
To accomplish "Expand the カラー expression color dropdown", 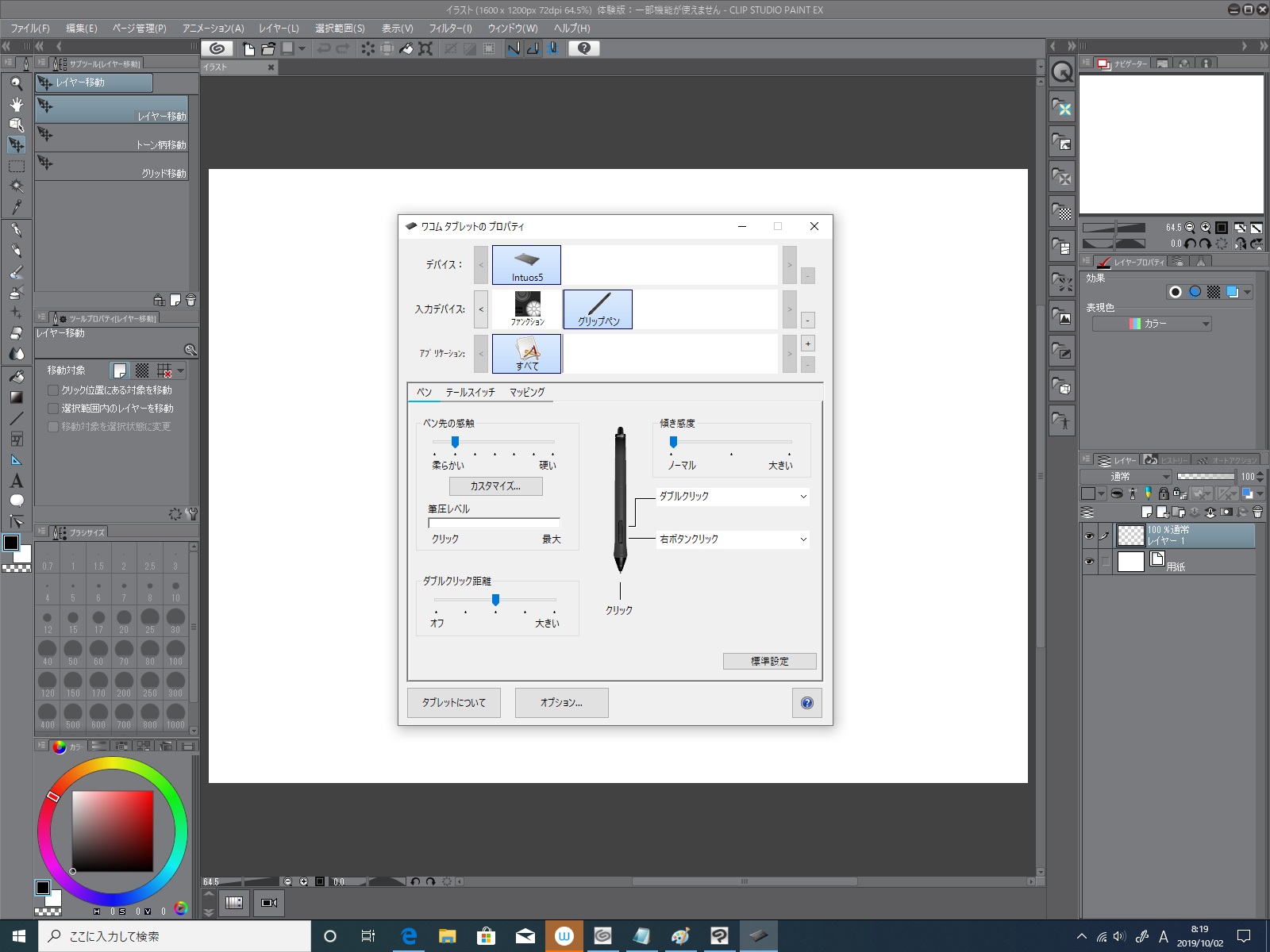I will pyautogui.click(x=1152, y=324).
